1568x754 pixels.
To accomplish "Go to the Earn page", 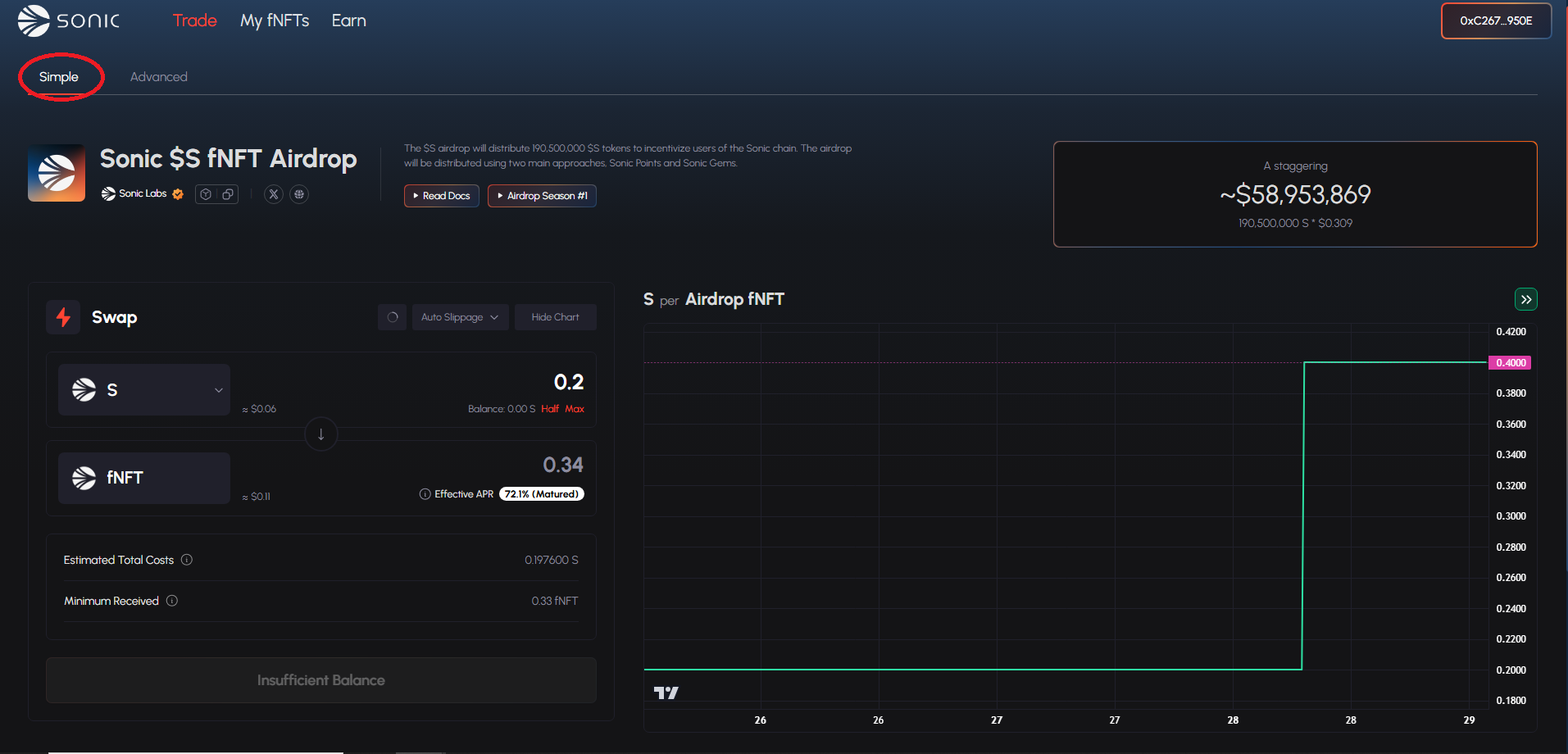I will click(x=348, y=20).
